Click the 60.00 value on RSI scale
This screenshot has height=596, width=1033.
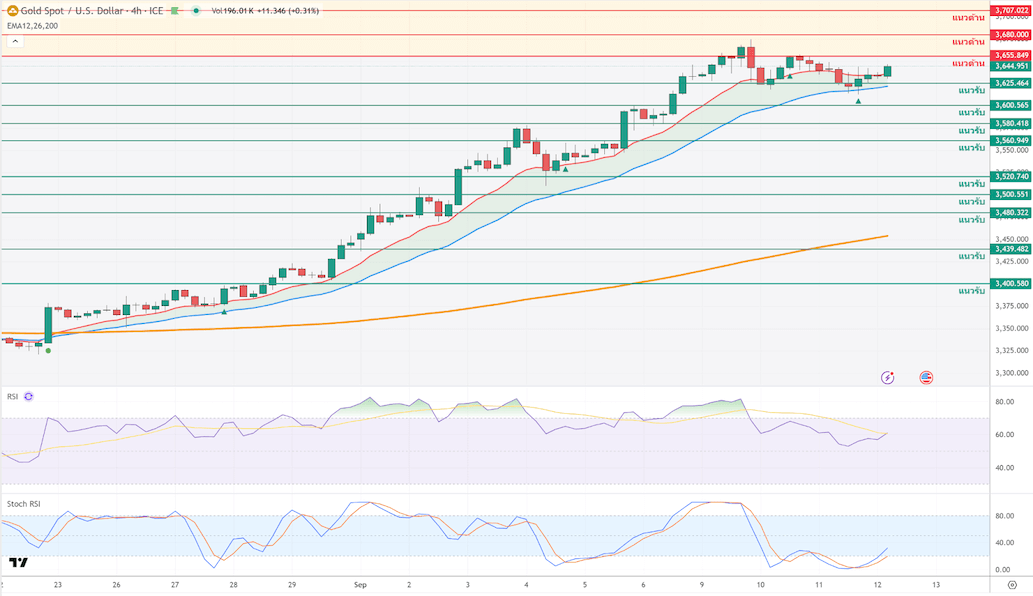tap(1005, 435)
